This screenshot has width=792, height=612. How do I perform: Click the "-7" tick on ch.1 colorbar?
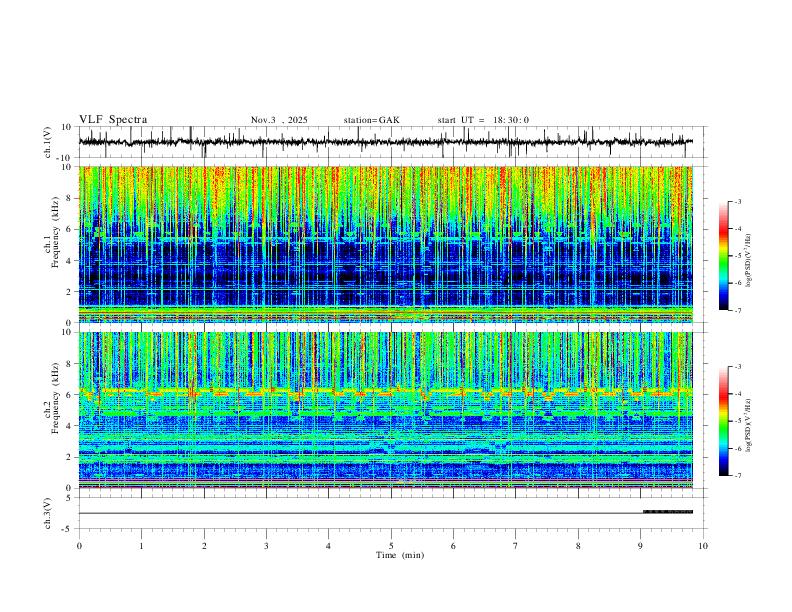pyautogui.click(x=737, y=311)
